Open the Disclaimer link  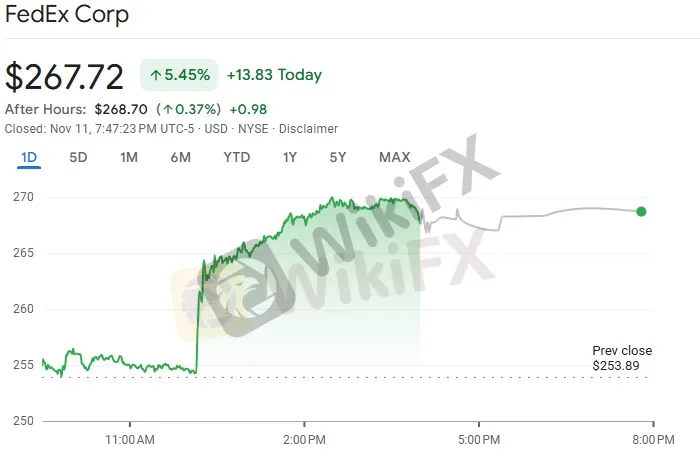308,129
